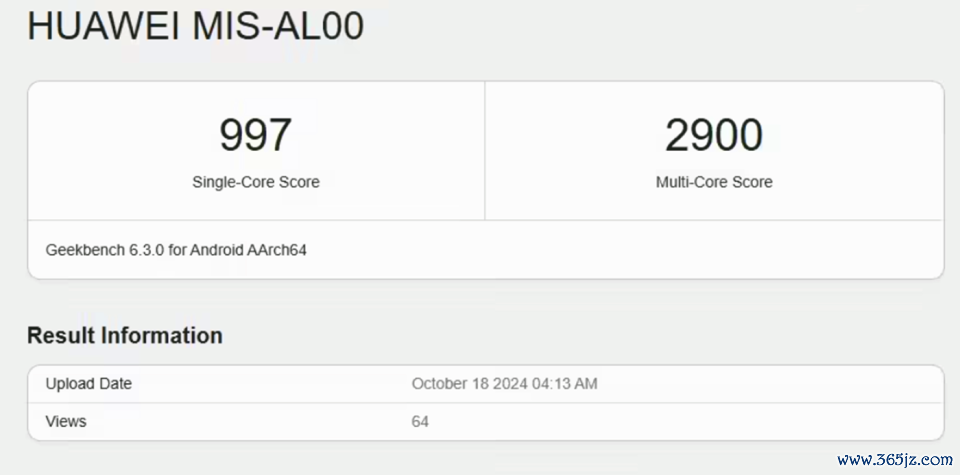Select the view count value 64
The width and height of the screenshot is (960, 475).
(420, 422)
